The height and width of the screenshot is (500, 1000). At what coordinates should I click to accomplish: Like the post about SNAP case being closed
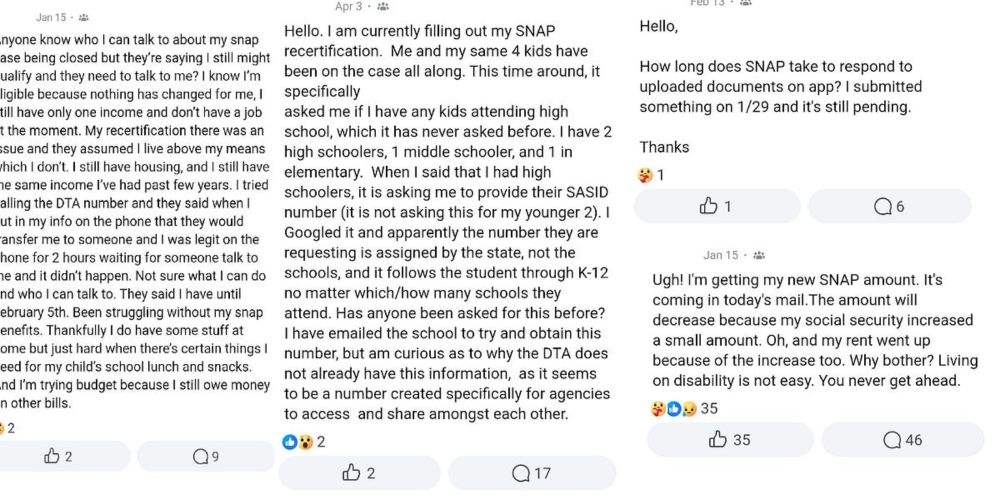tap(59, 456)
